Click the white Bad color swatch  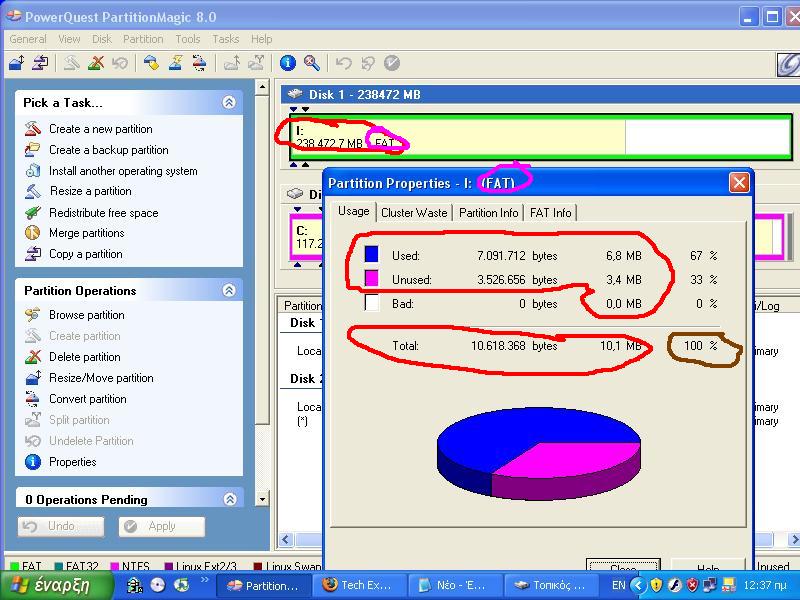pos(371,303)
